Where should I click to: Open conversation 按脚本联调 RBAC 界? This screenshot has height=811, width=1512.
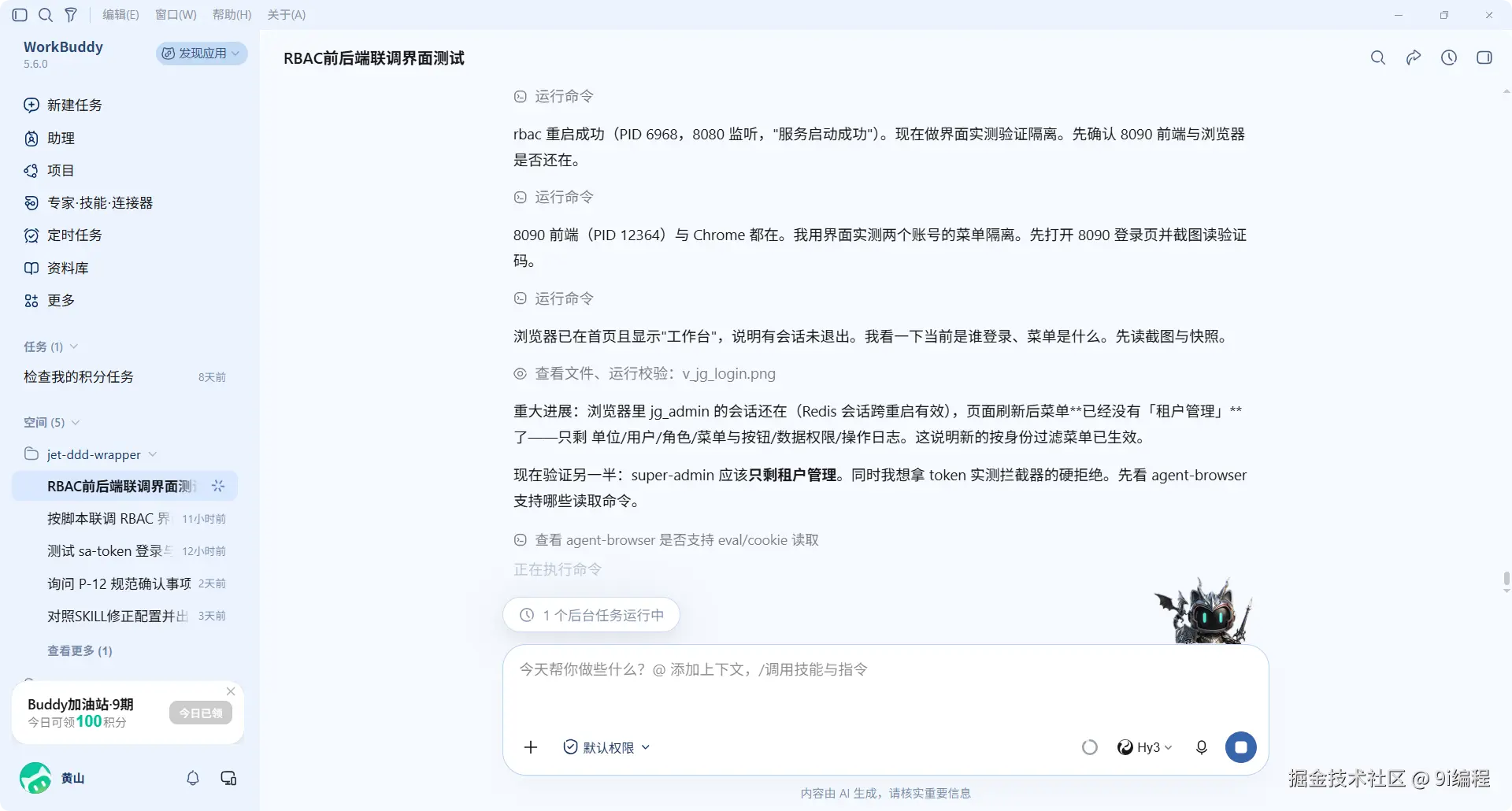(x=124, y=518)
